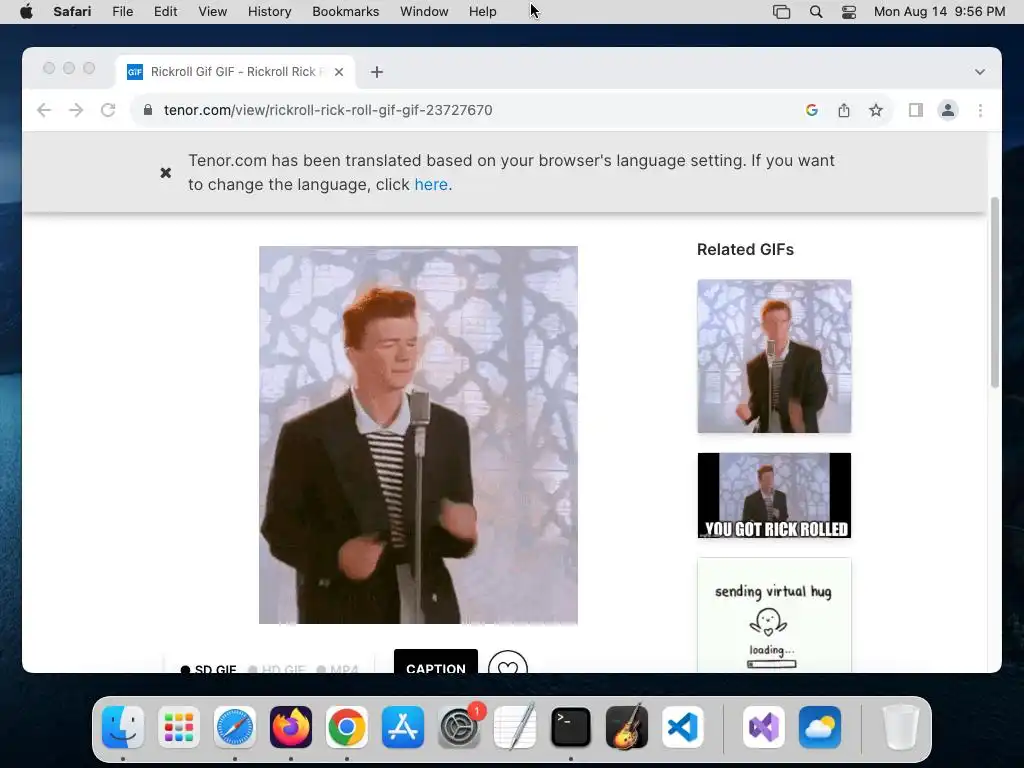The height and width of the screenshot is (768, 1024).
Task: Open the Apple menu
Action: [x=26, y=12]
